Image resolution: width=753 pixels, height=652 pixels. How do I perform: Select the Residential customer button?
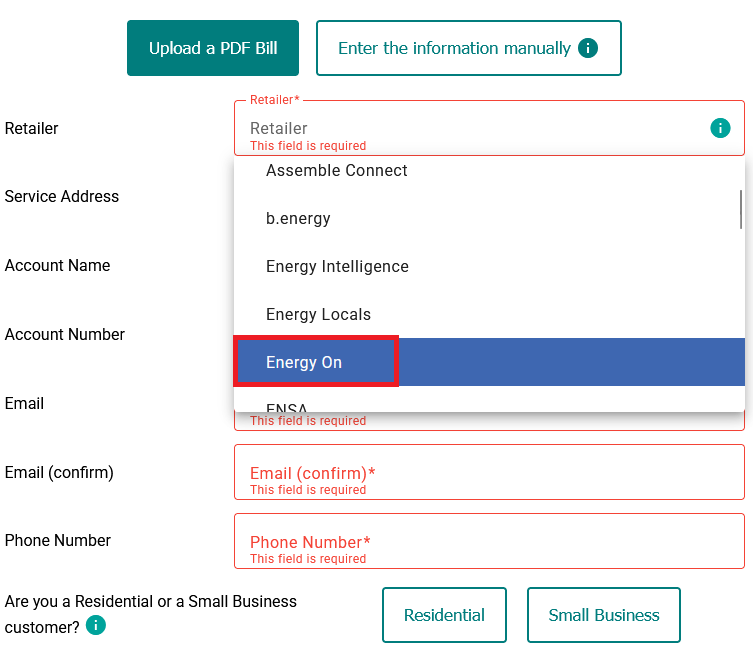[444, 615]
